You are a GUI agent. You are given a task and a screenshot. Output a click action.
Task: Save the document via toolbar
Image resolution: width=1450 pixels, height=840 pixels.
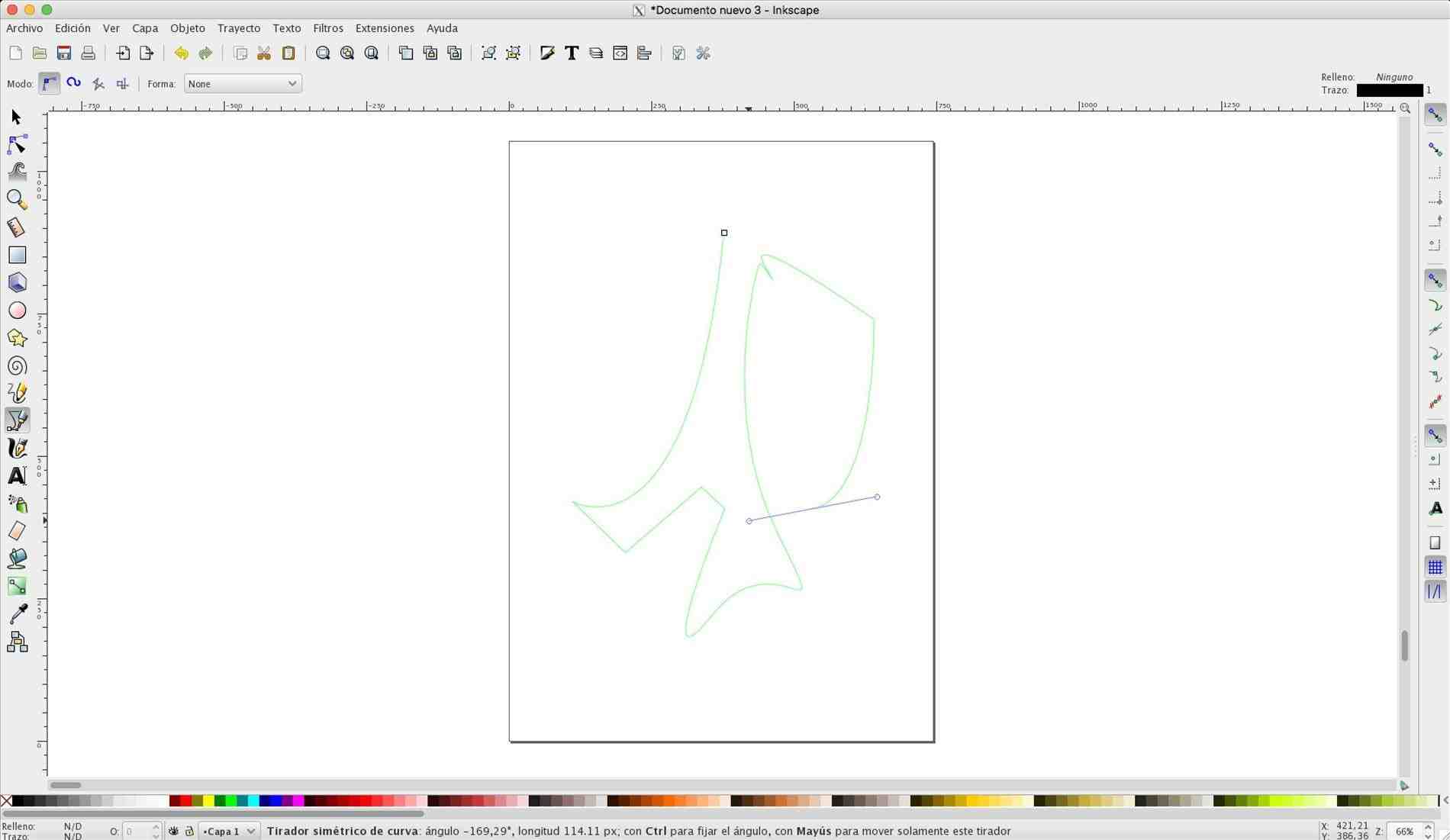click(x=64, y=53)
